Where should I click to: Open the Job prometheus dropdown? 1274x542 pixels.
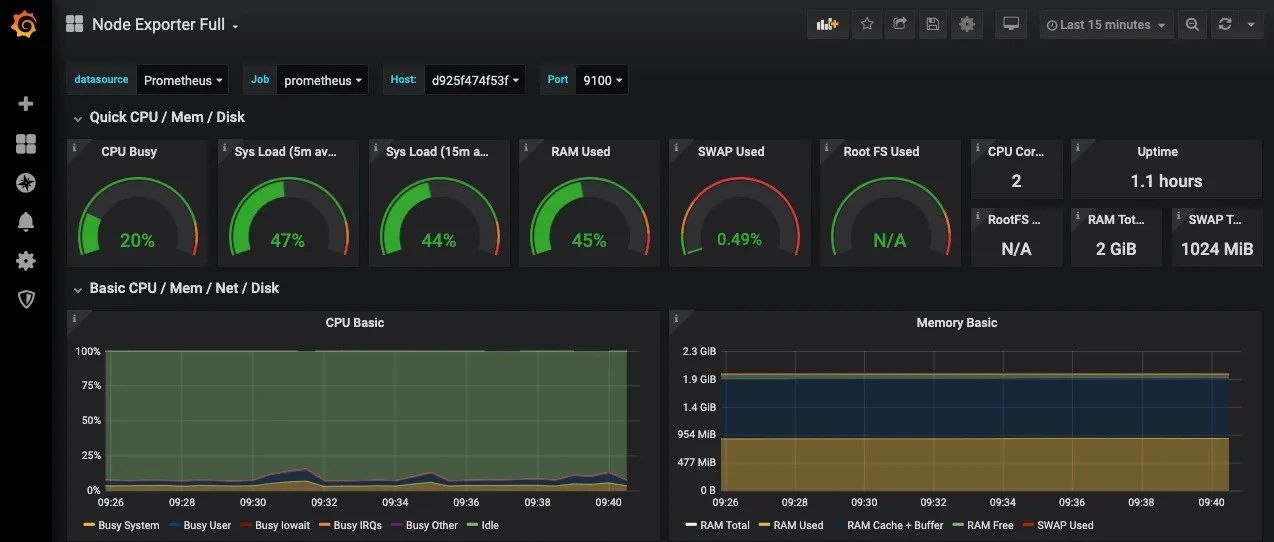coord(322,80)
